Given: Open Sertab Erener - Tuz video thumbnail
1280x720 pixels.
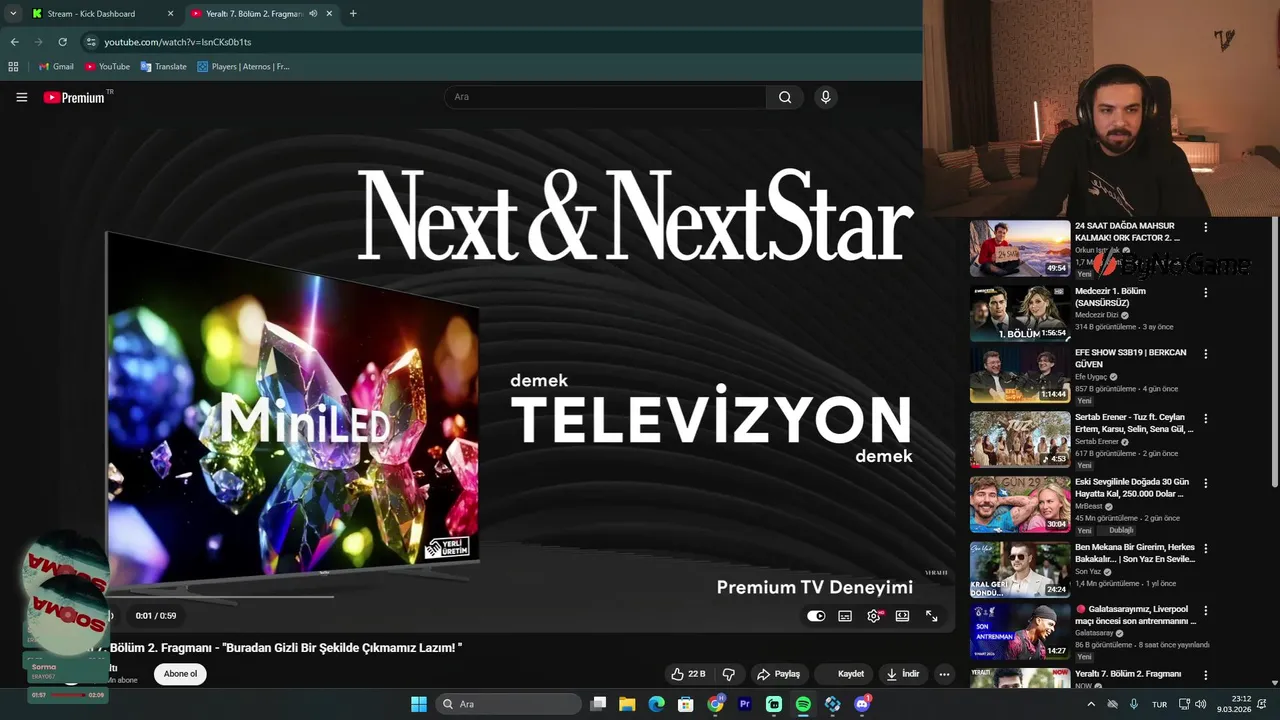Looking at the screenshot, I should point(1020,439).
